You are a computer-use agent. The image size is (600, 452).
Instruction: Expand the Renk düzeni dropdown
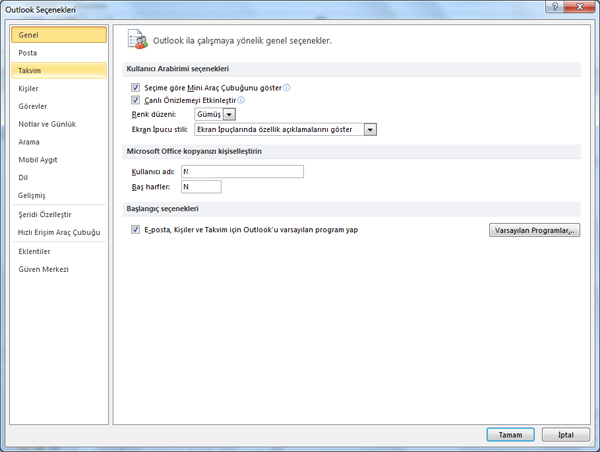(230, 115)
